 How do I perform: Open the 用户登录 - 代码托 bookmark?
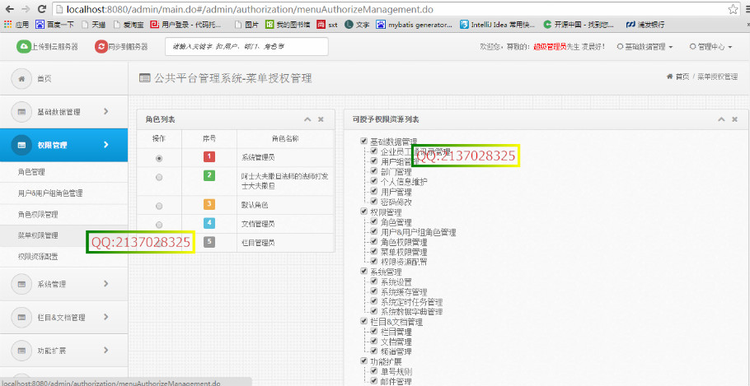pyautogui.click(x=186, y=24)
